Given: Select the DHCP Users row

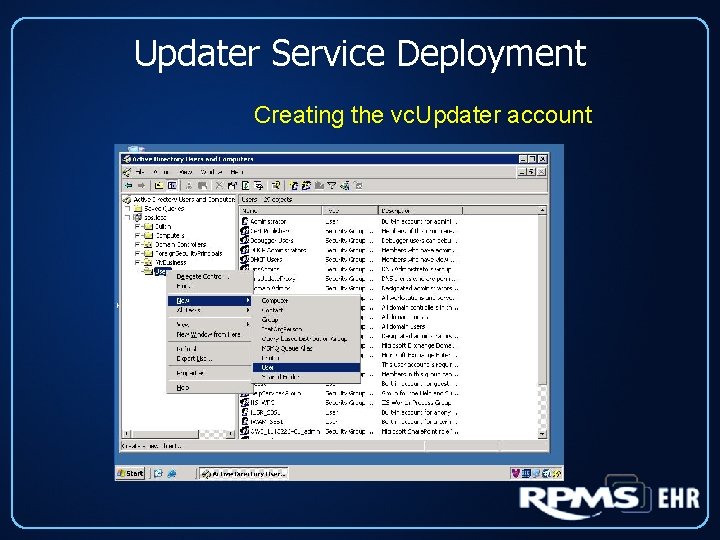Looking at the screenshot, I should (350, 259).
